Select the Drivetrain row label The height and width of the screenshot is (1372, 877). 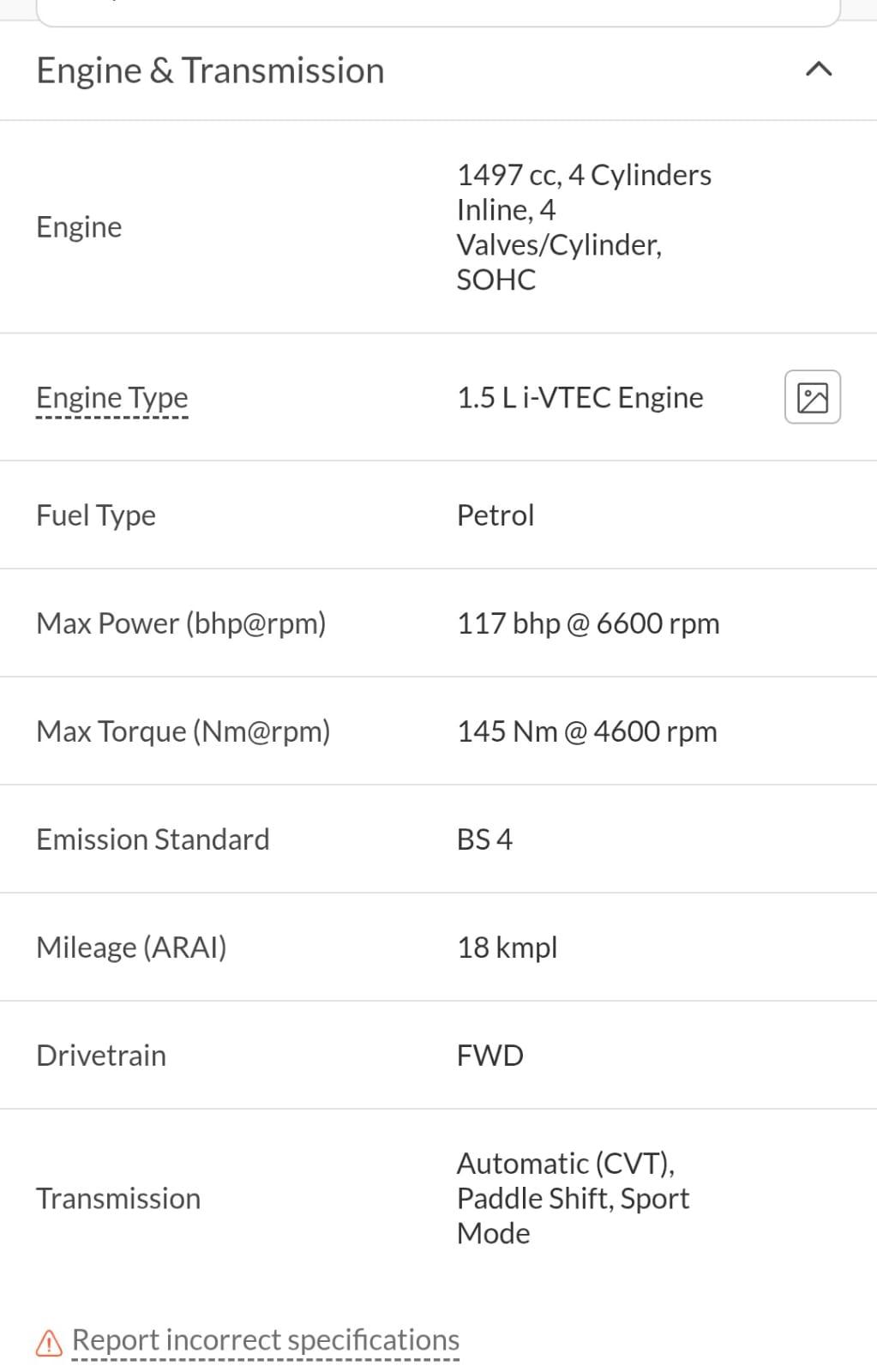coord(101,1055)
